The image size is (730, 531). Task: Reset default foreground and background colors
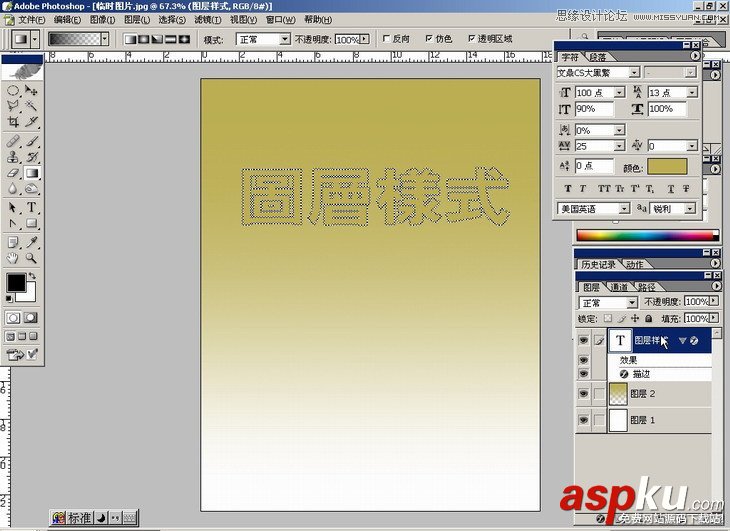(x=9, y=299)
